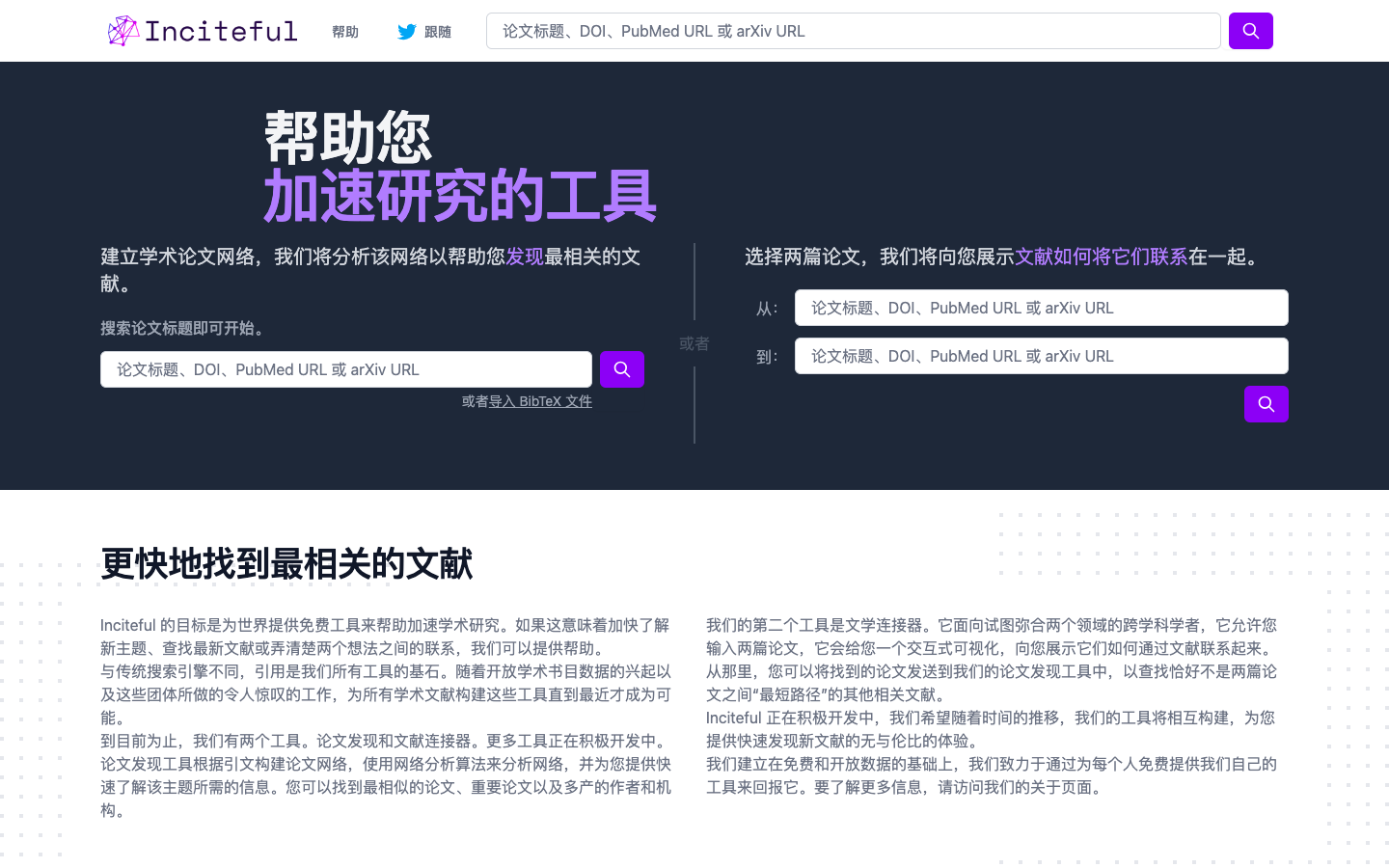Viewport: 1389px width, 868px height.
Task: Click the paper title search box on the left
Action: tap(345, 368)
